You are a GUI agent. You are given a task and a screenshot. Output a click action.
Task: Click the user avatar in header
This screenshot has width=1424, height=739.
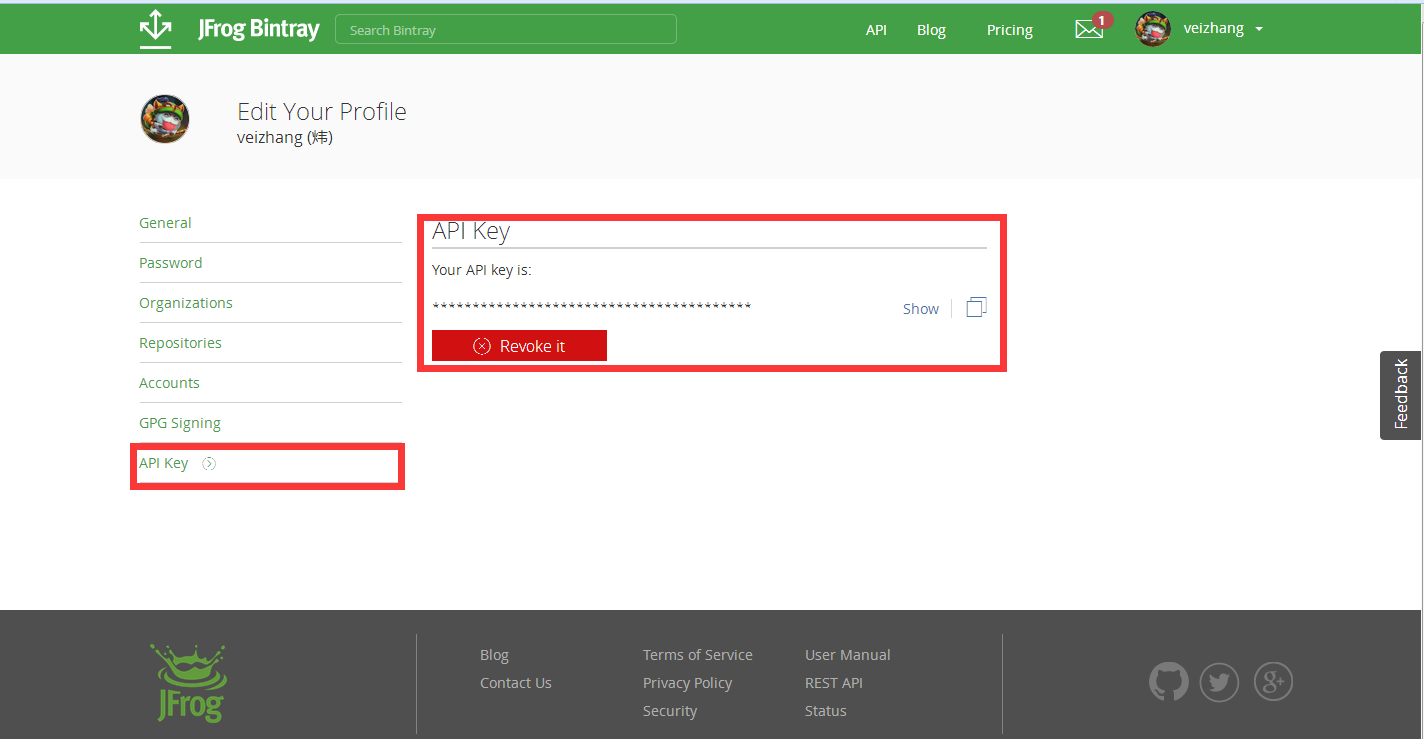(1153, 29)
